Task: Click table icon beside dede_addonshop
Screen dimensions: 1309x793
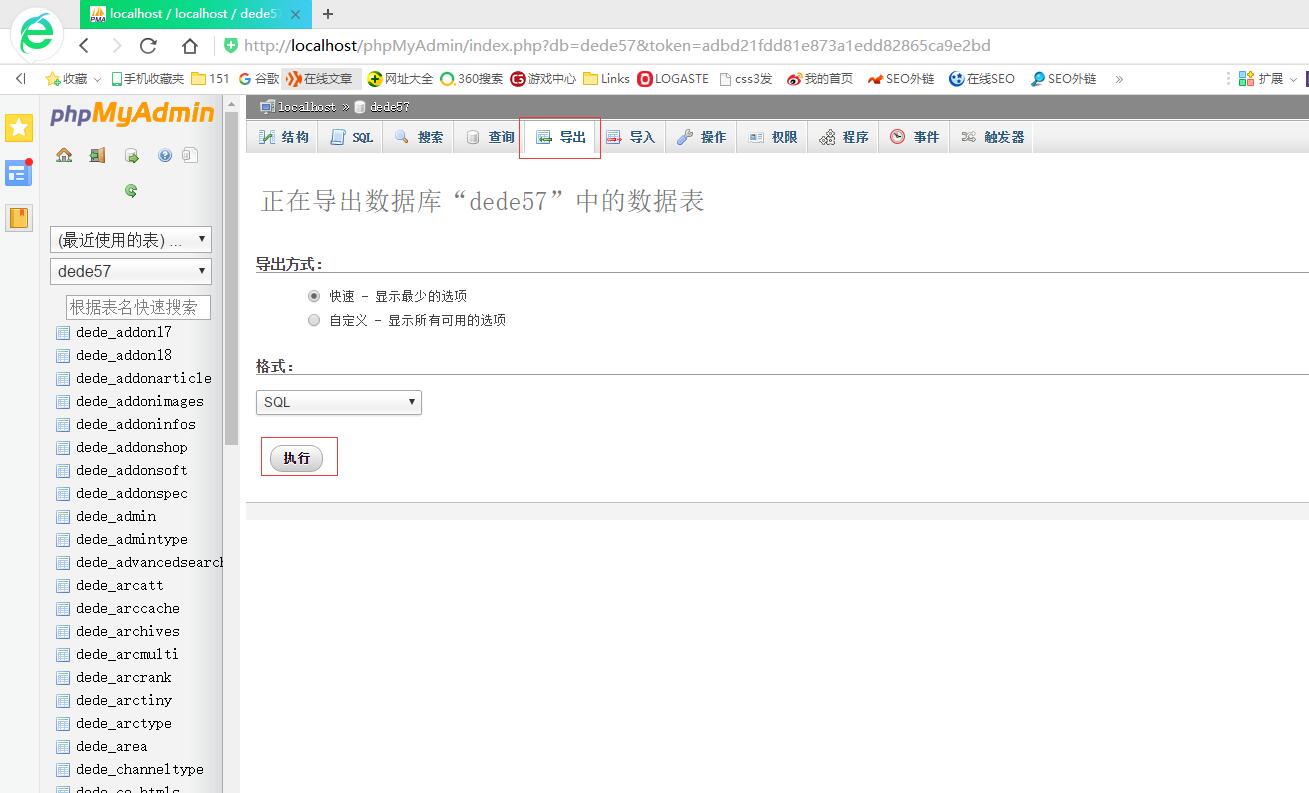Action: [x=63, y=447]
